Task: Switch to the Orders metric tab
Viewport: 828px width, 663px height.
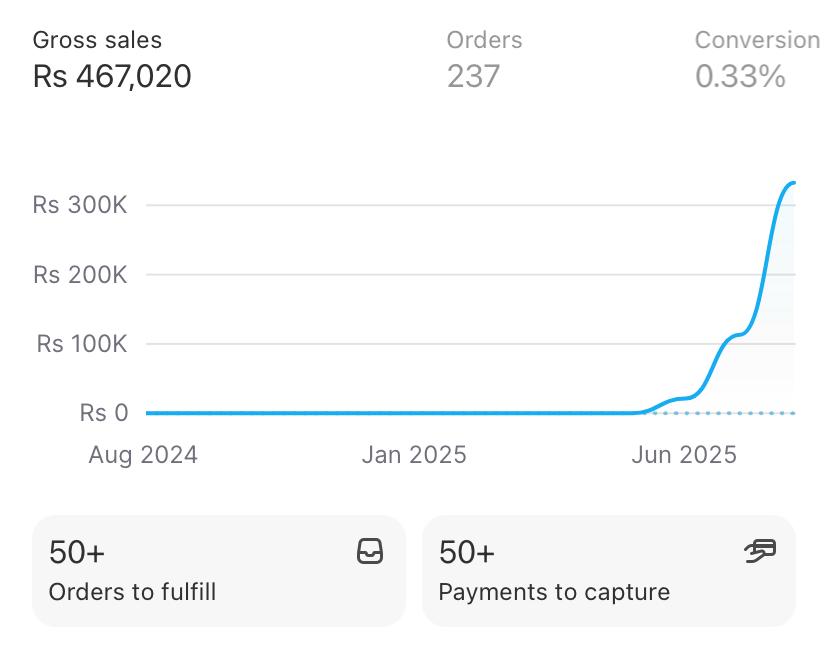Action: 484,41
